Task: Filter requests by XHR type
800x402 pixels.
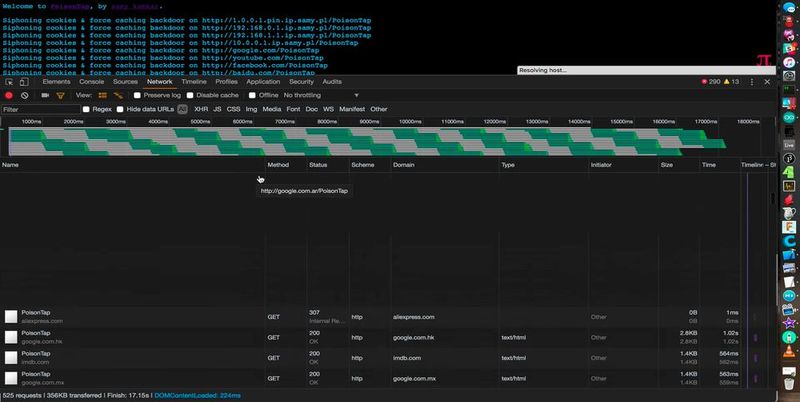Action: [x=201, y=109]
